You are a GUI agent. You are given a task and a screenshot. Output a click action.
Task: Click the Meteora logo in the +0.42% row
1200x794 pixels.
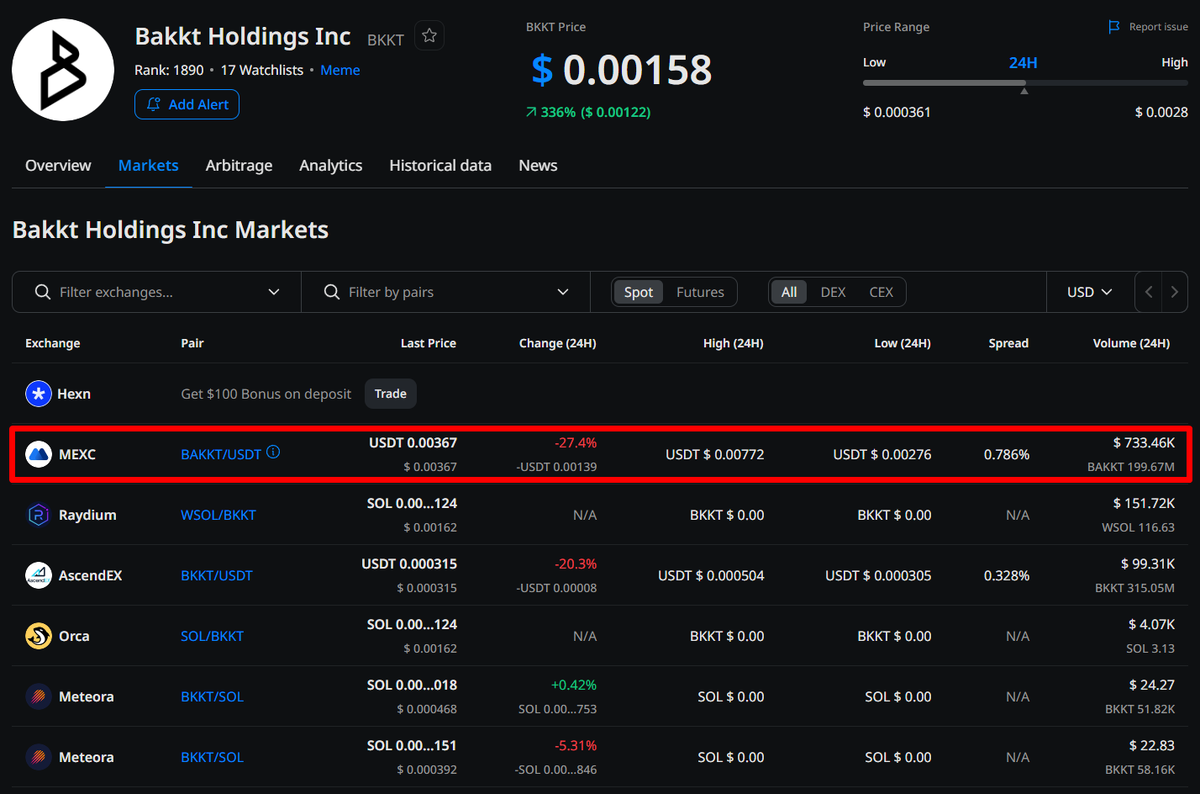[38, 697]
